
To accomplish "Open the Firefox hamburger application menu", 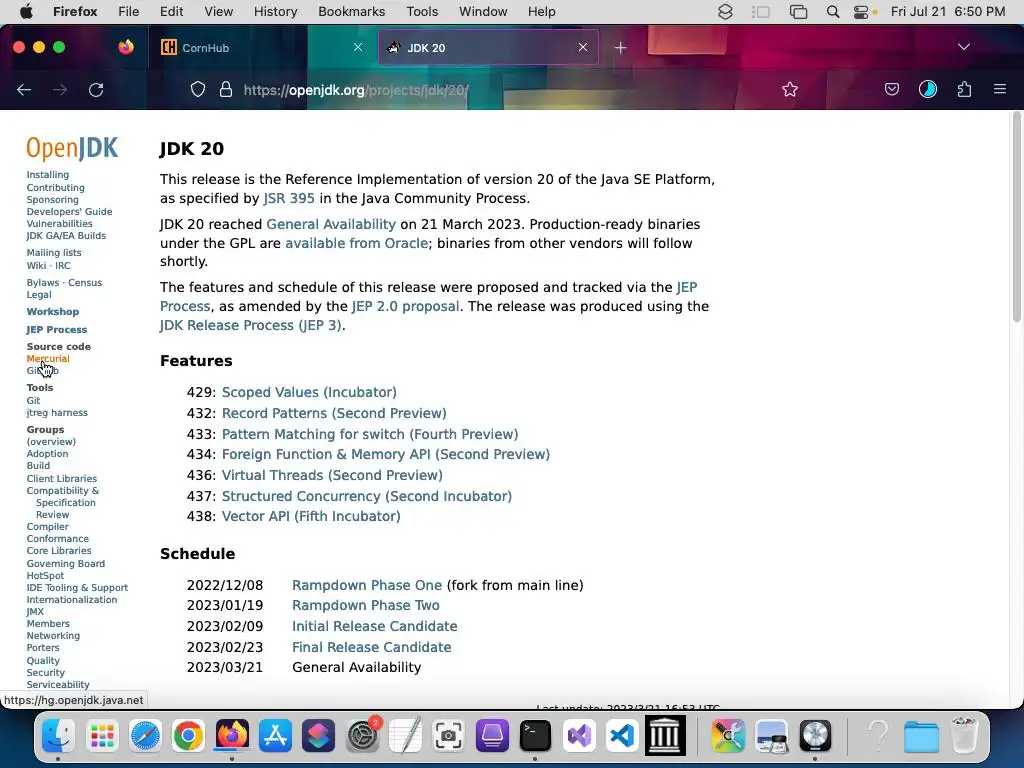I will tap(999, 89).
